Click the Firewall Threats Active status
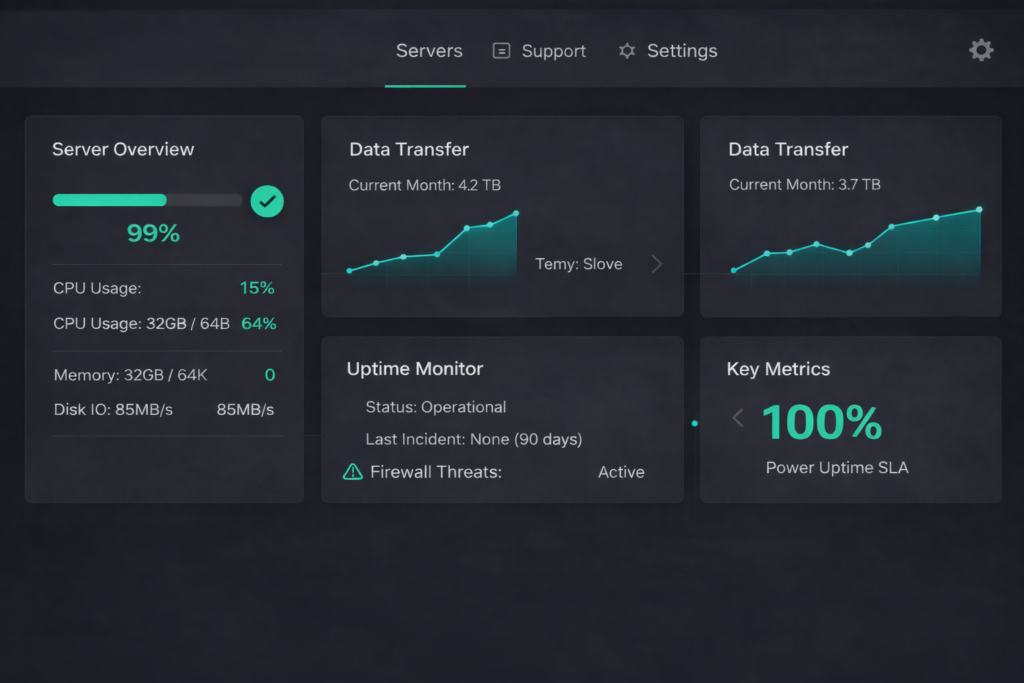Viewport: 1024px width, 683px height. click(621, 472)
